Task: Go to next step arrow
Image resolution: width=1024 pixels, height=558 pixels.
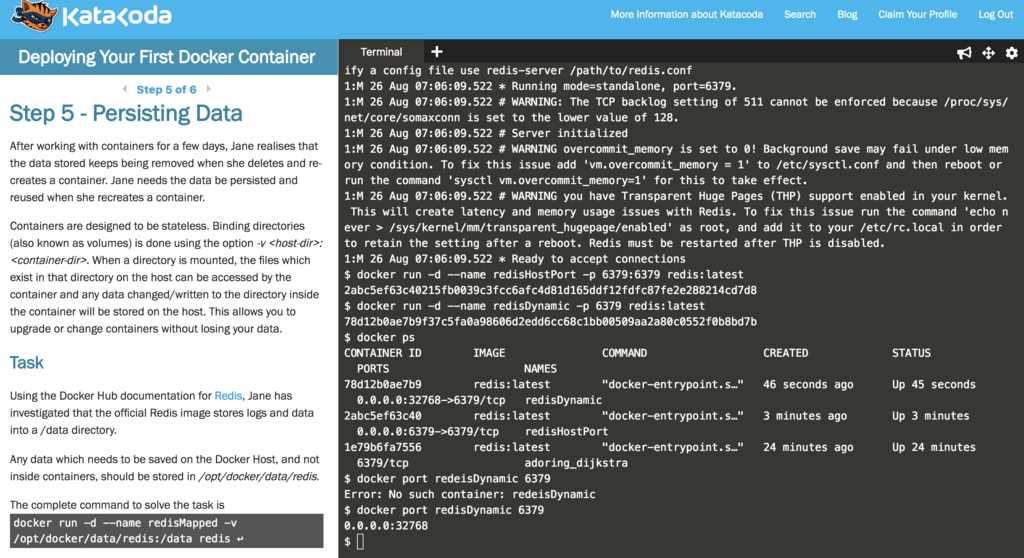Action: tap(209, 89)
